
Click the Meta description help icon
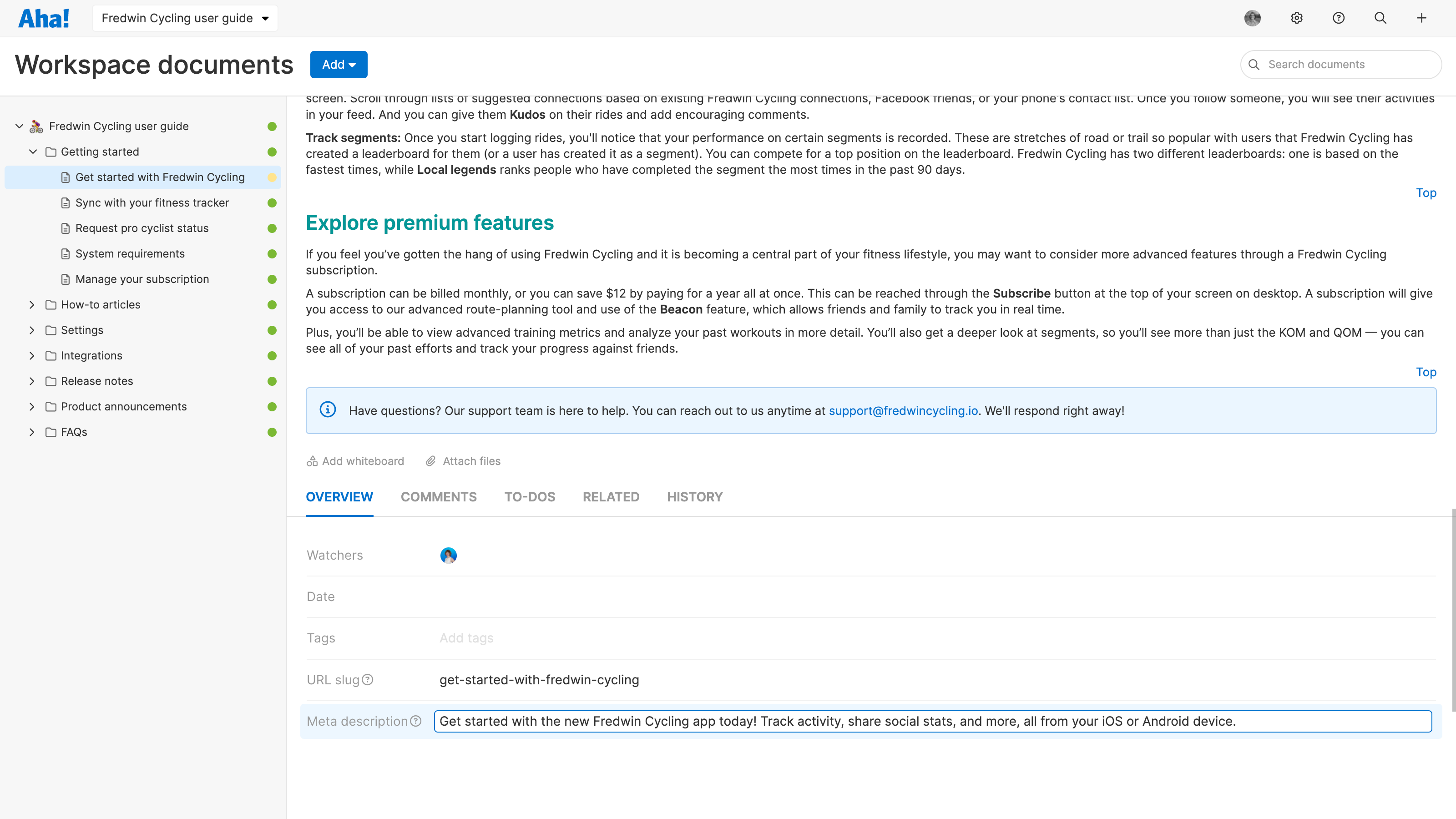pyautogui.click(x=416, y=721)
